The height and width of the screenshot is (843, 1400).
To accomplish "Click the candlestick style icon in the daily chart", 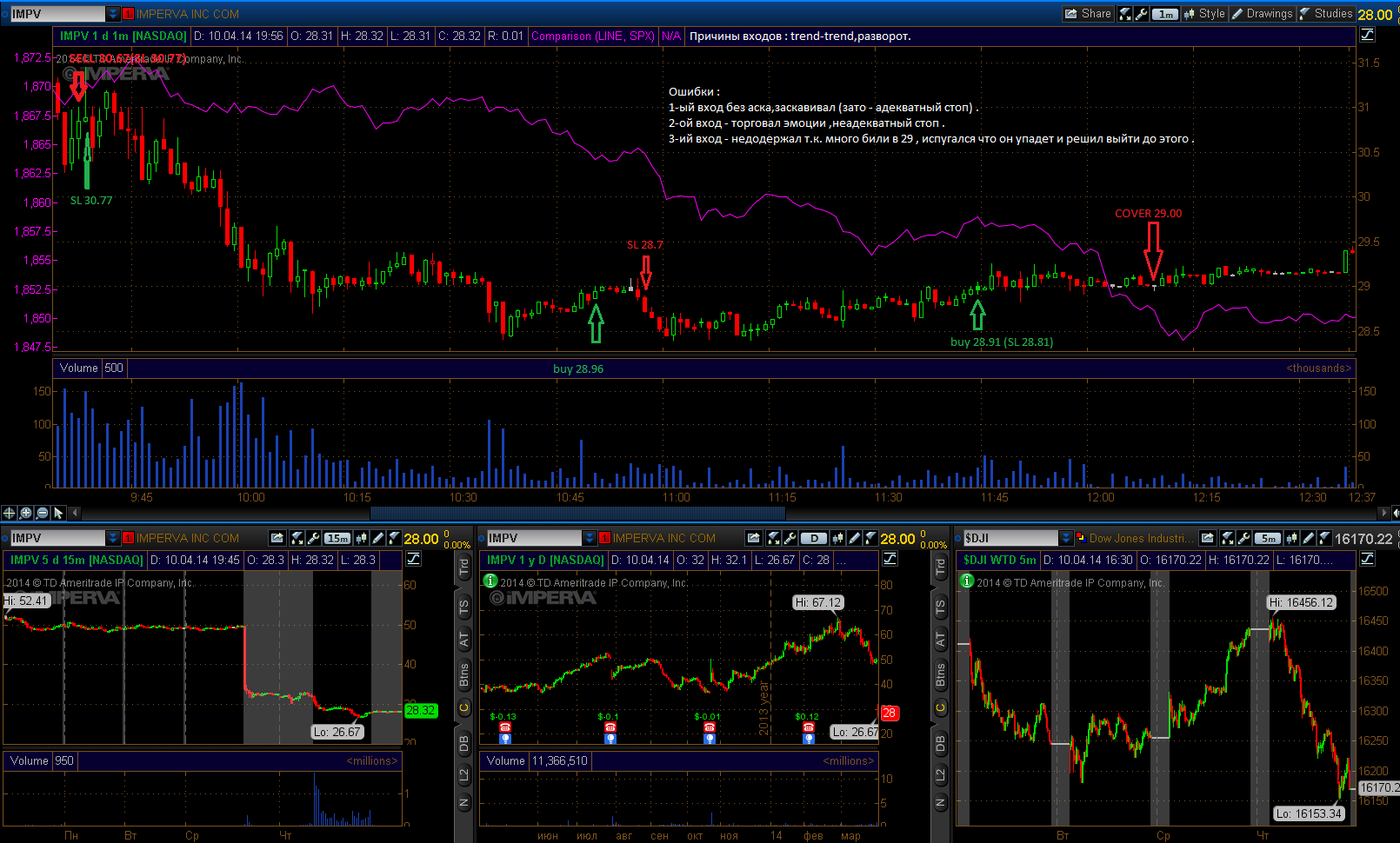I will (x=838, y=538).
